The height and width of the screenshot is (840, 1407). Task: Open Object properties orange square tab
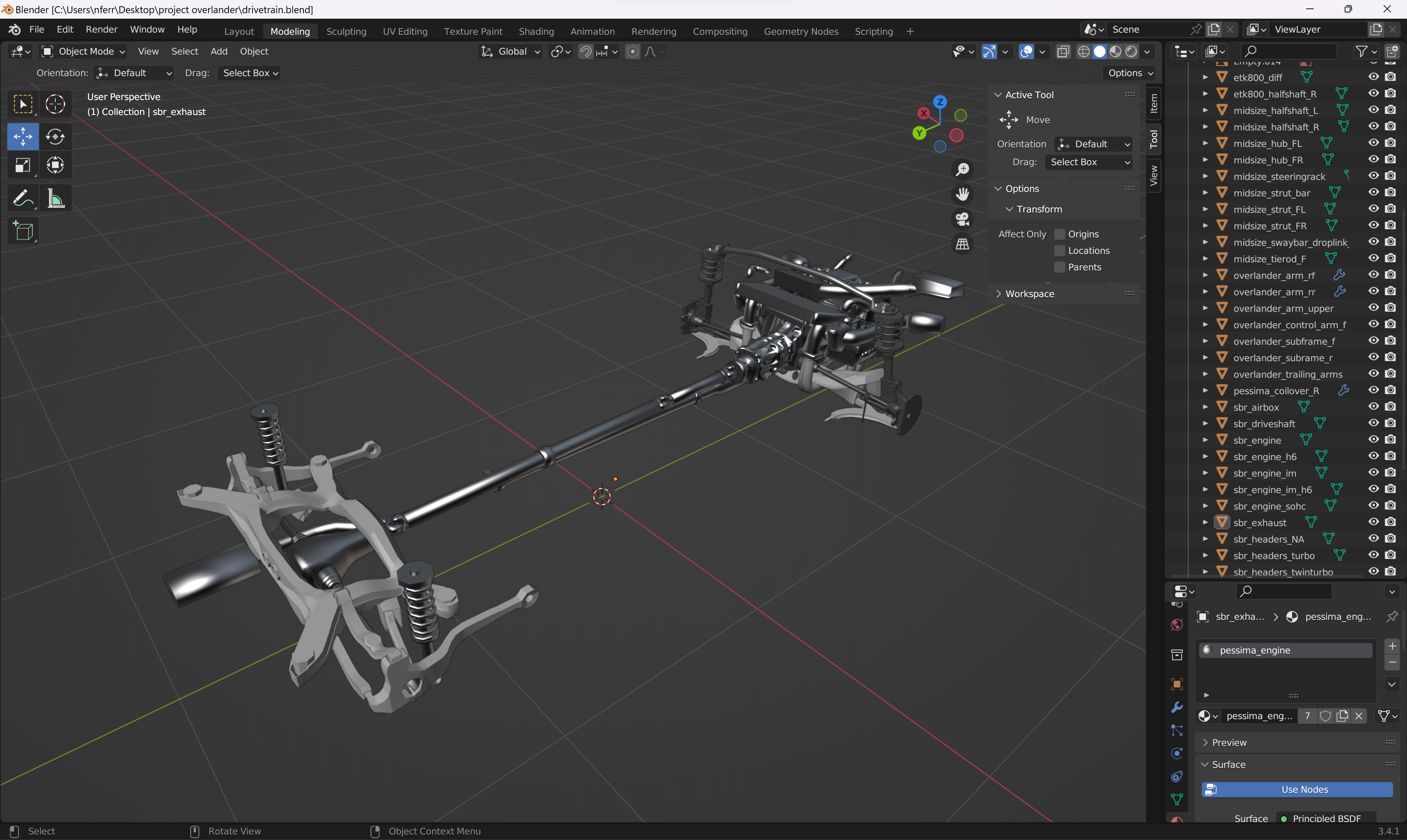tap(1177, 684)
